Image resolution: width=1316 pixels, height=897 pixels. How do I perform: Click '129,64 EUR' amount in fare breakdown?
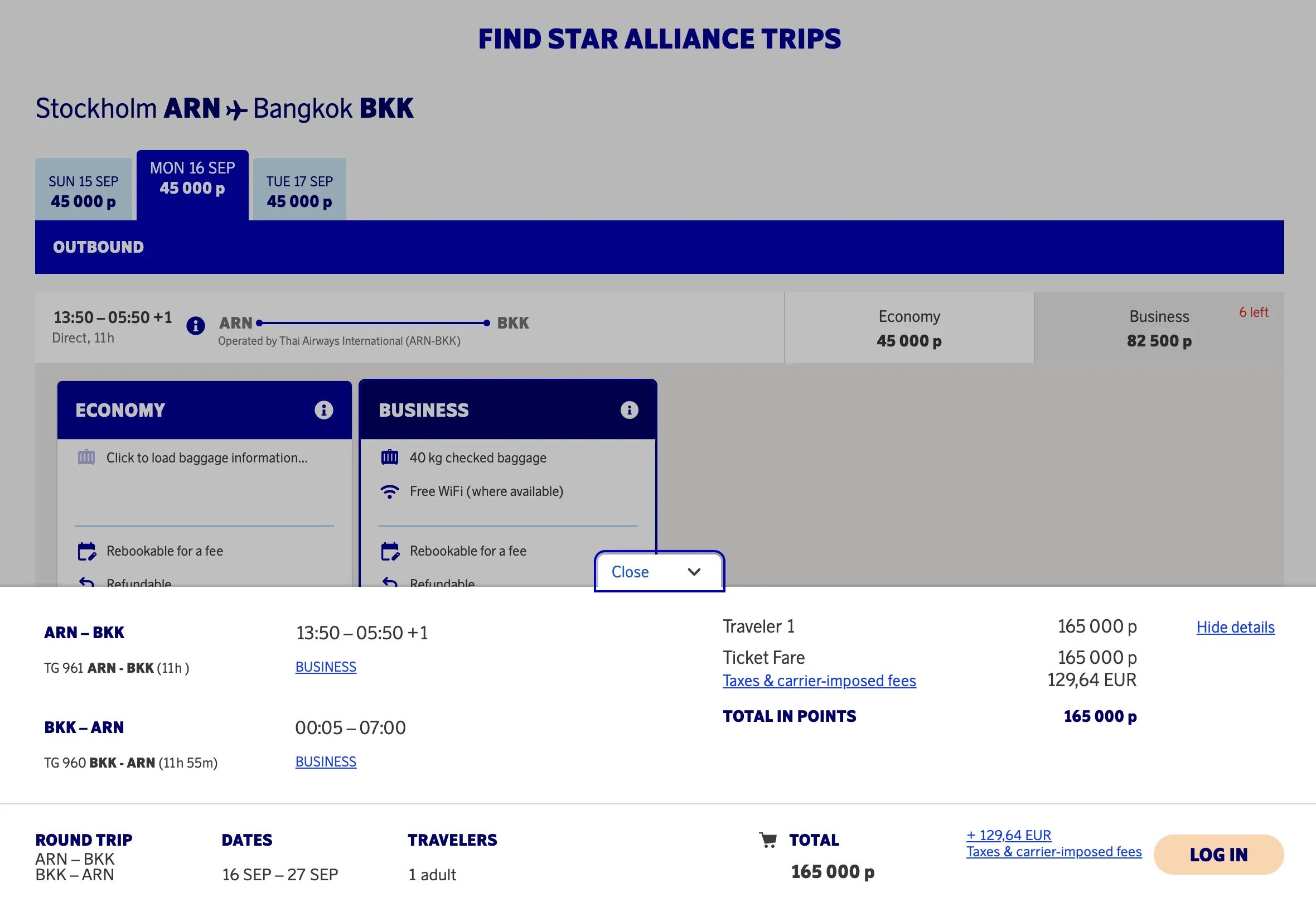pyautogui.click(x=1092, y=679)
